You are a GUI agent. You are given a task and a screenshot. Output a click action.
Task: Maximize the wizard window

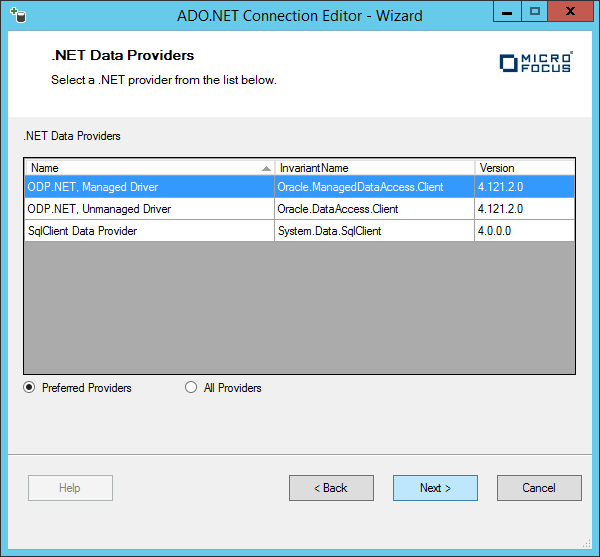[x=535, y=11]
